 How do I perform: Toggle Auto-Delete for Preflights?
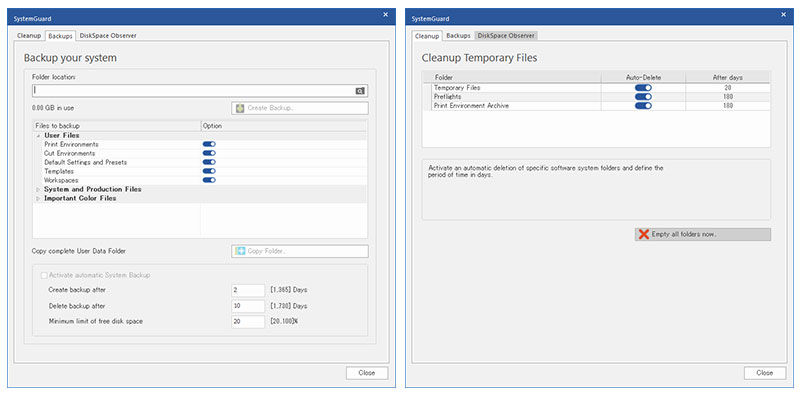[643, 96]
